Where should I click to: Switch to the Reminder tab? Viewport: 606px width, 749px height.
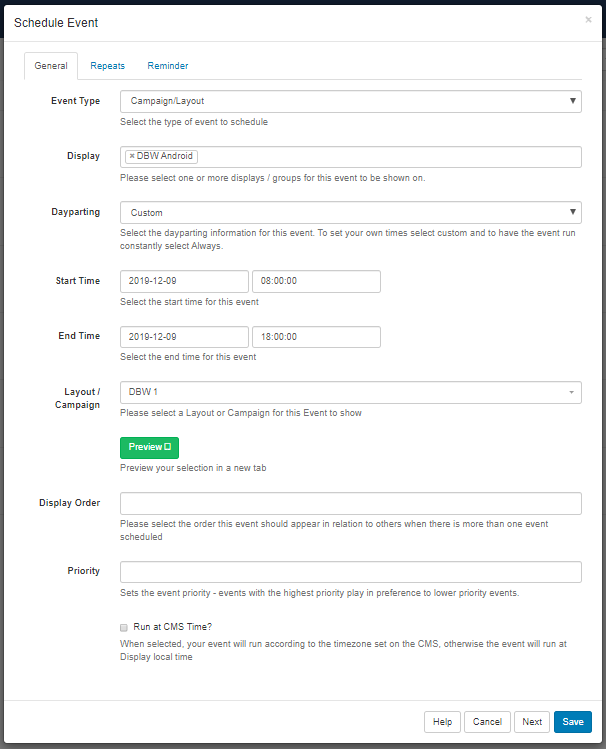tap(168, 66)
